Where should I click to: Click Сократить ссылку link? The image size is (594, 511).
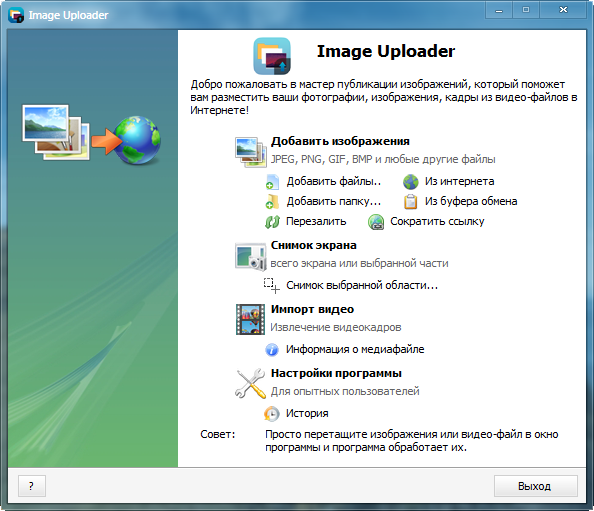pos(437,221)
